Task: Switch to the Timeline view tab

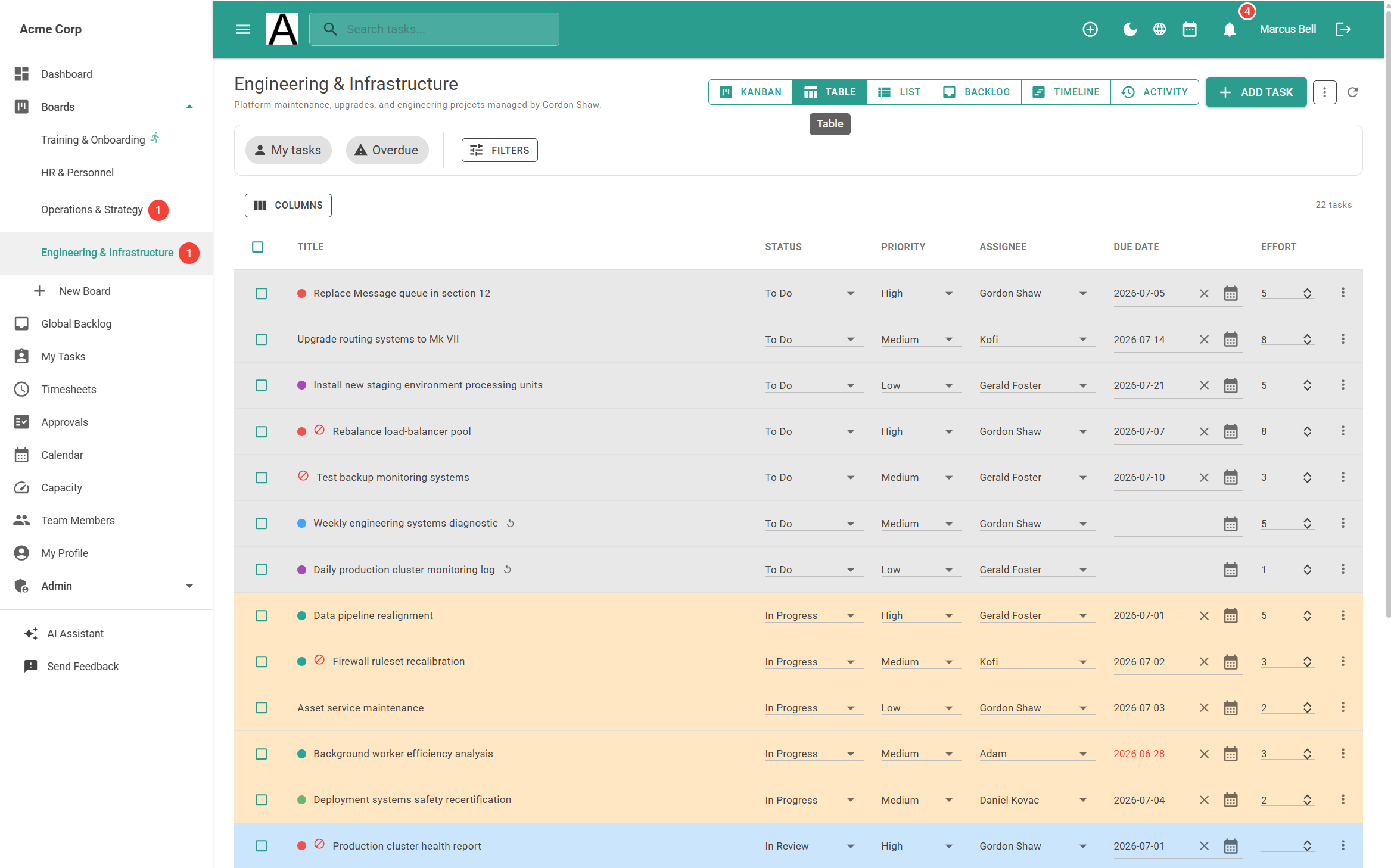Action: coord(1066,92)
